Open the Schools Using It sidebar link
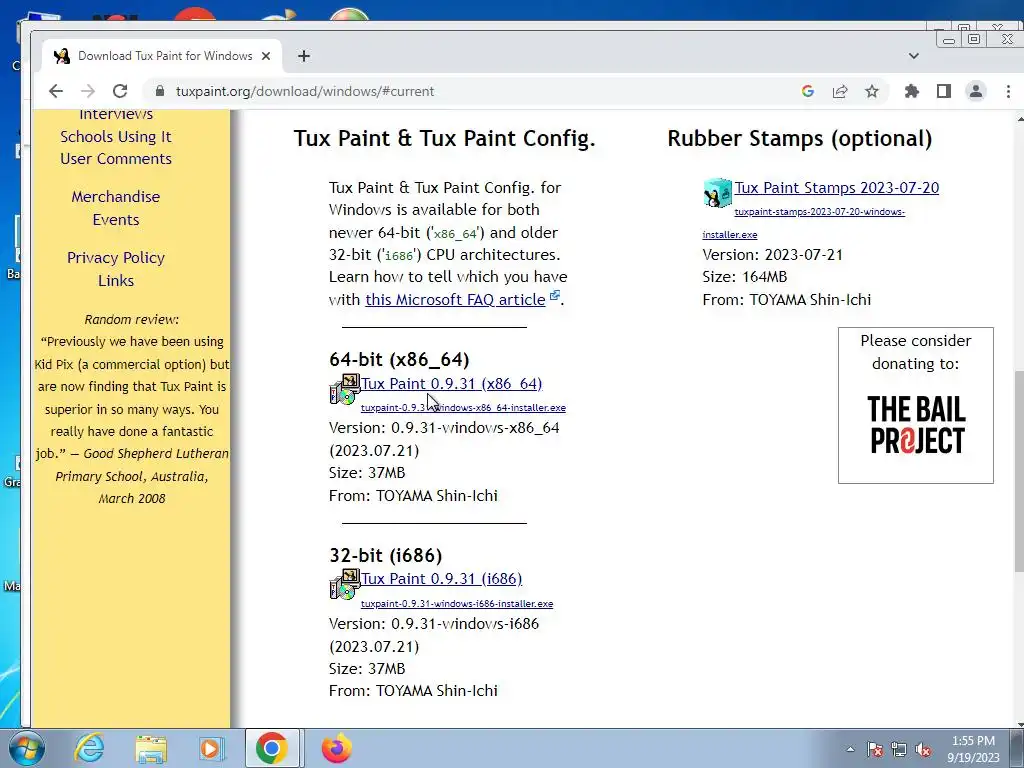 (116, 136)
